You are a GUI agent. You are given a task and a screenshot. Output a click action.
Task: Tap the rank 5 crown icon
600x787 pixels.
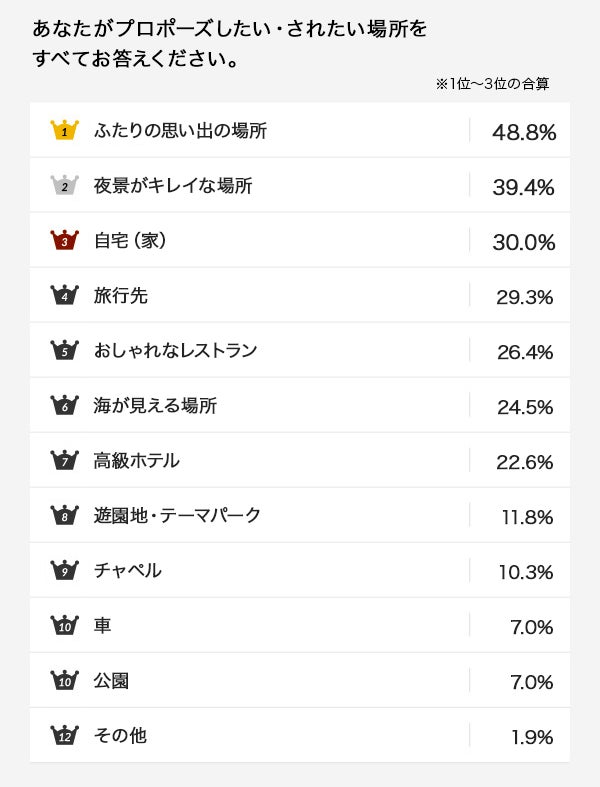point(64,350)
